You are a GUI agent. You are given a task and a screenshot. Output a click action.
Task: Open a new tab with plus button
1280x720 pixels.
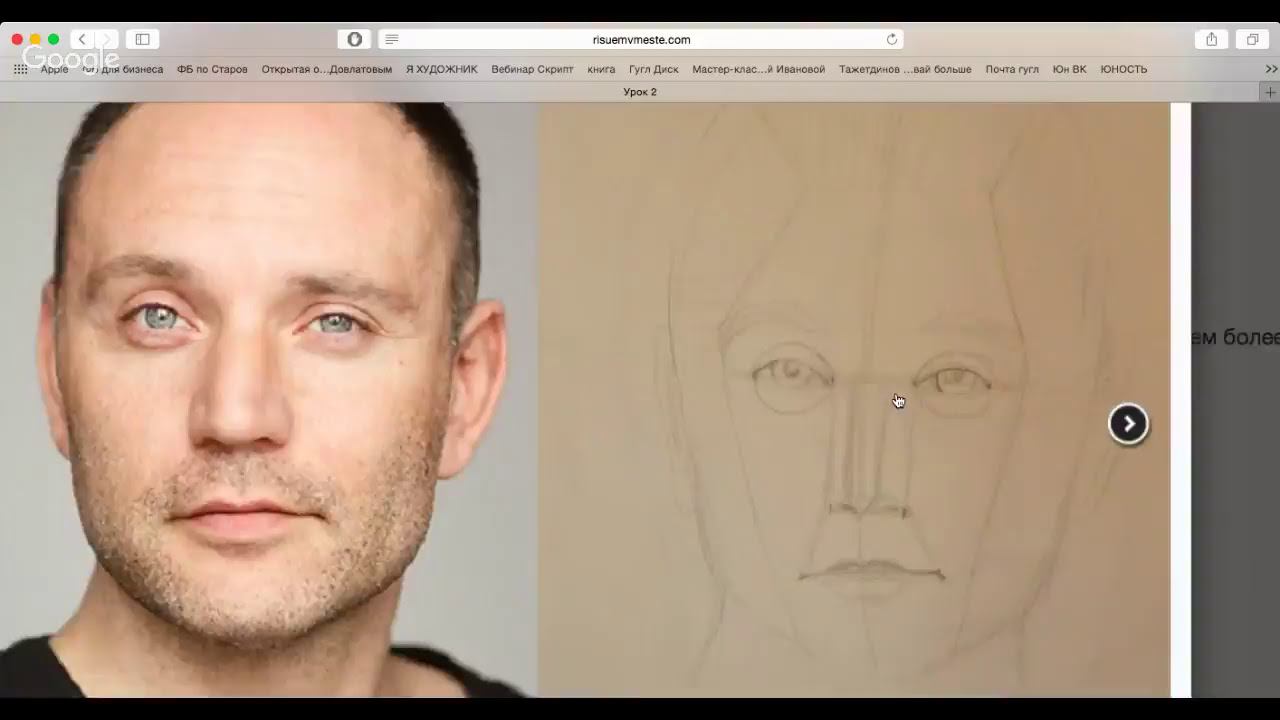(1270, 92)
